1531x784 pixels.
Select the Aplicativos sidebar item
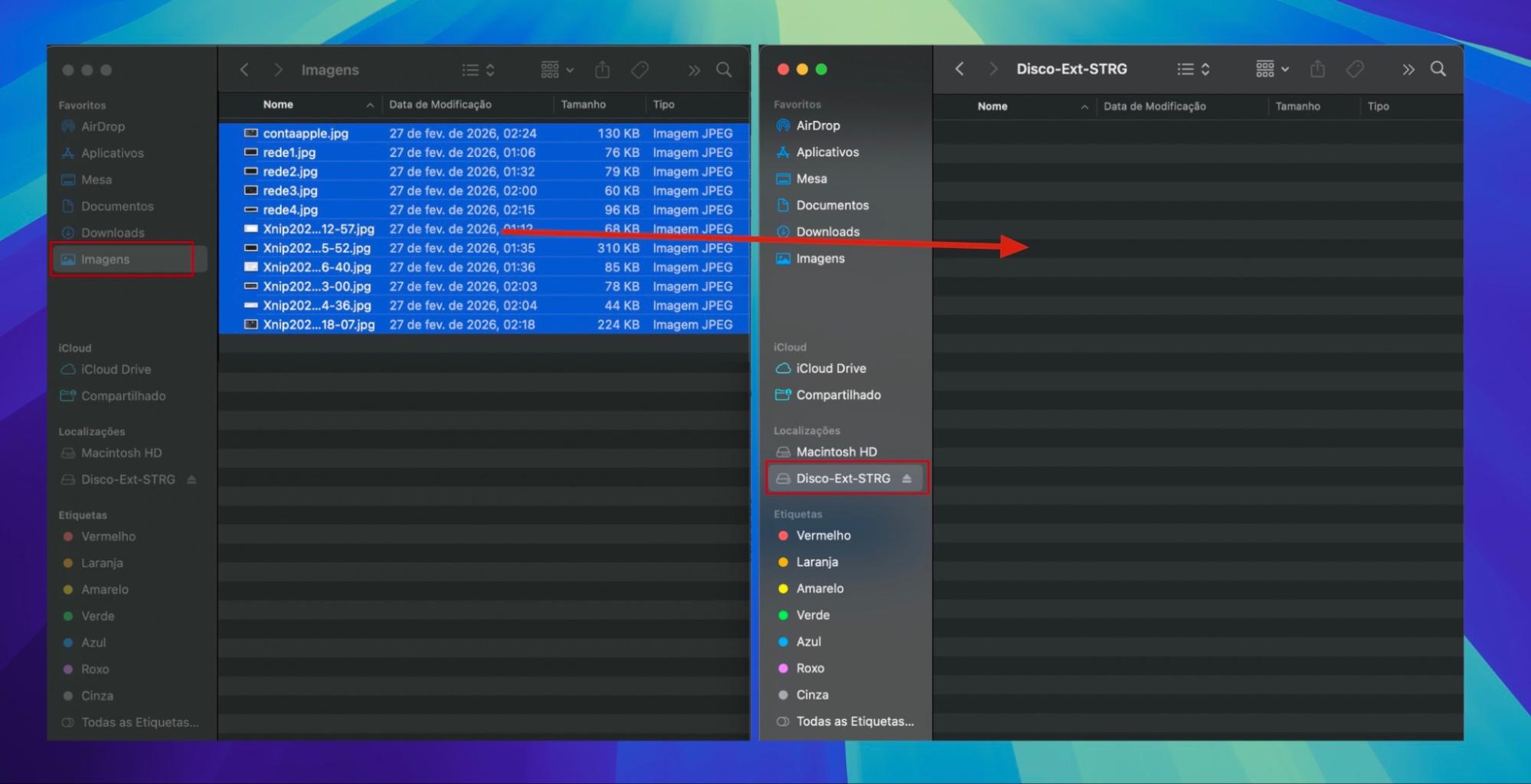point(113,152)
